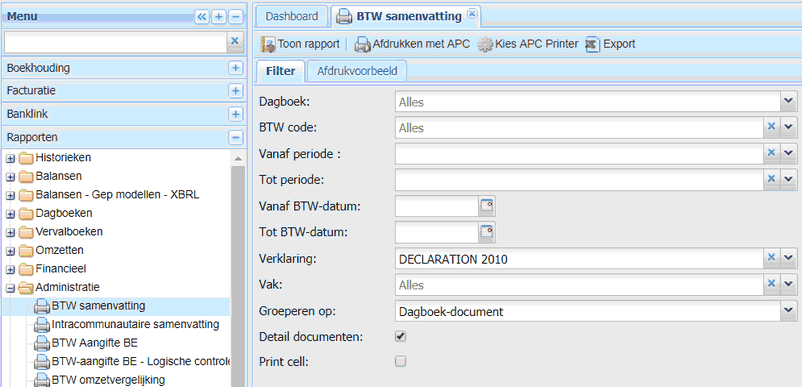The image size is (802, 387).
Task: Collapse the Menu panel with double-arrow icon
Action: click(202, 16)
